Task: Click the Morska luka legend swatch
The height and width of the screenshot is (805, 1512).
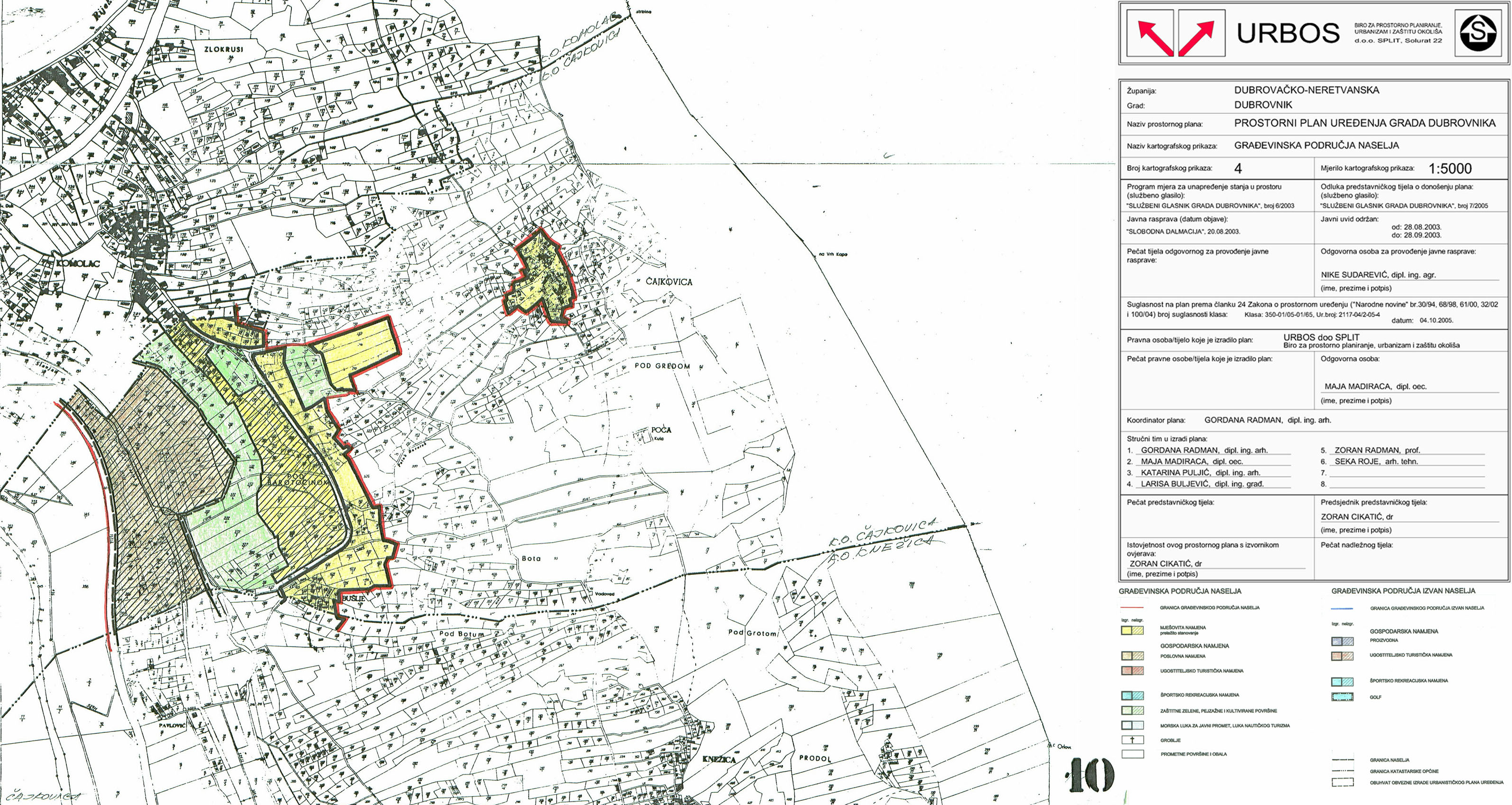Action: (x=1132, y=726)
